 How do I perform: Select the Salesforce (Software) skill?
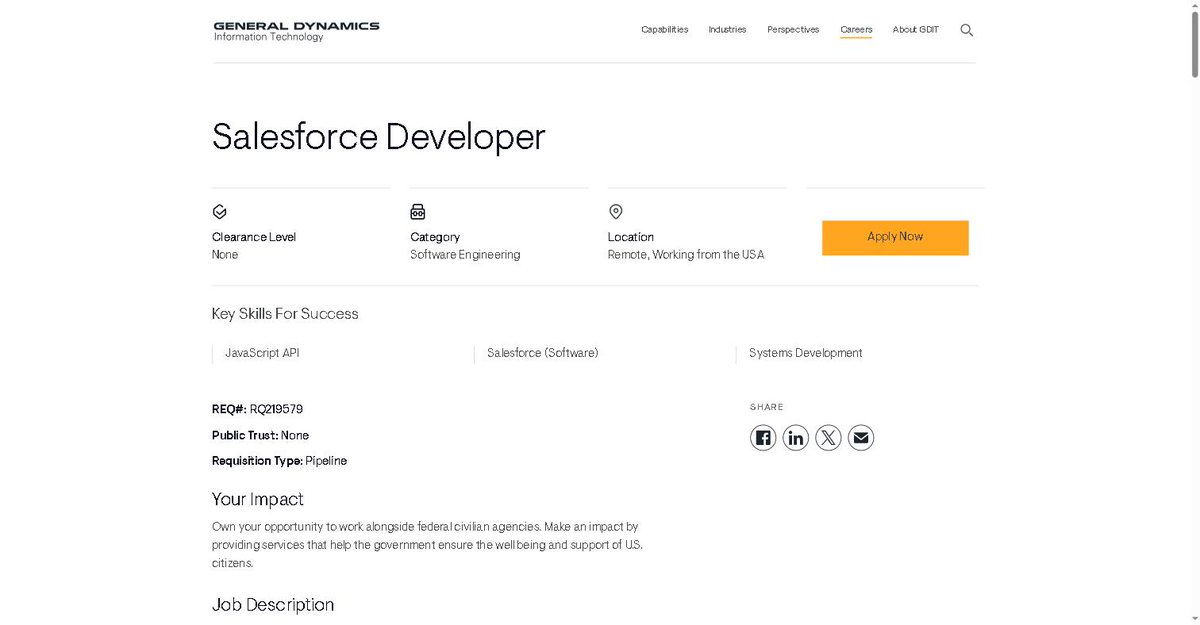point(543,353)
